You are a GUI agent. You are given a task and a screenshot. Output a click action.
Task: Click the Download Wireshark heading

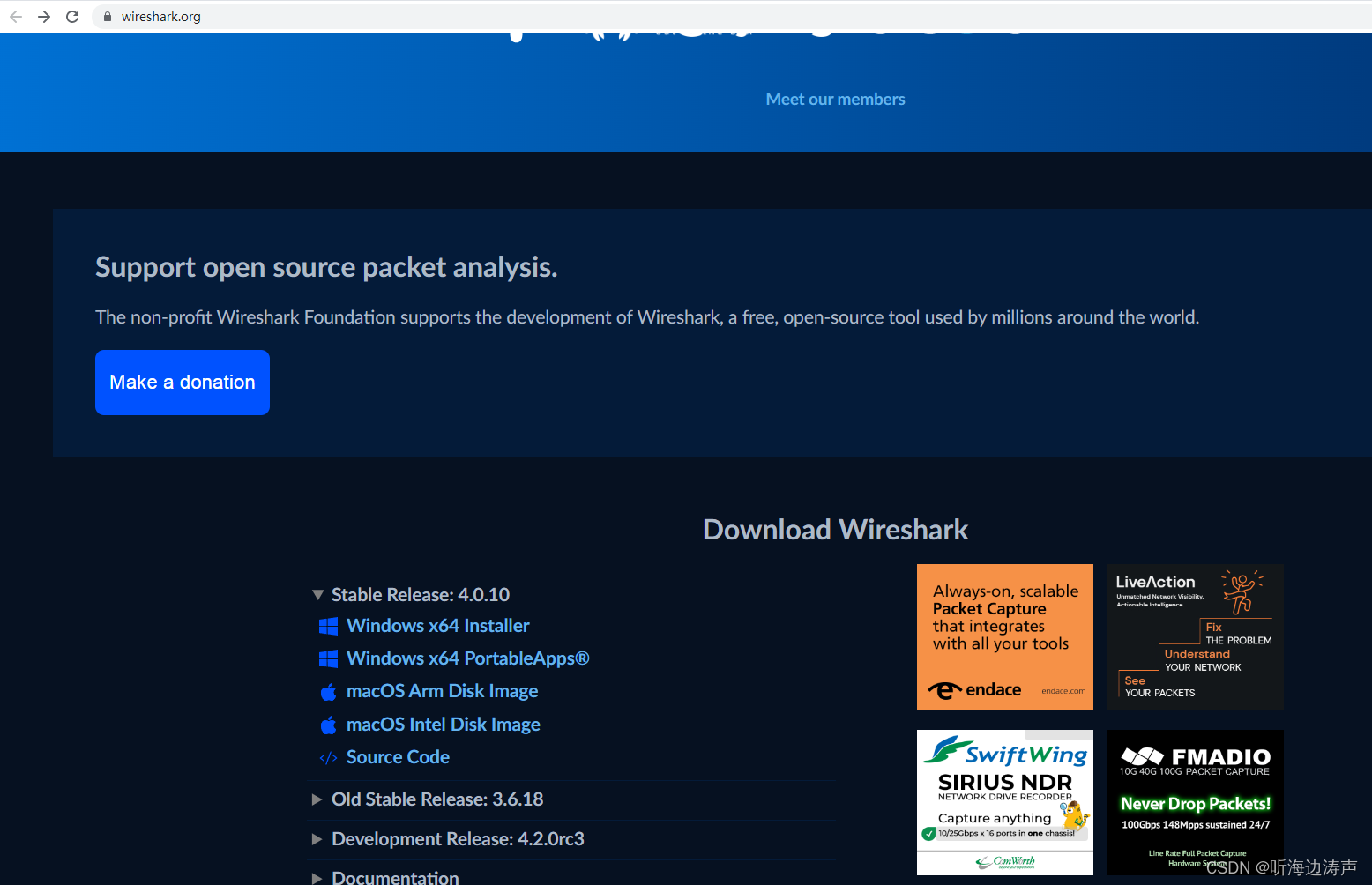[x=835, y=530]
